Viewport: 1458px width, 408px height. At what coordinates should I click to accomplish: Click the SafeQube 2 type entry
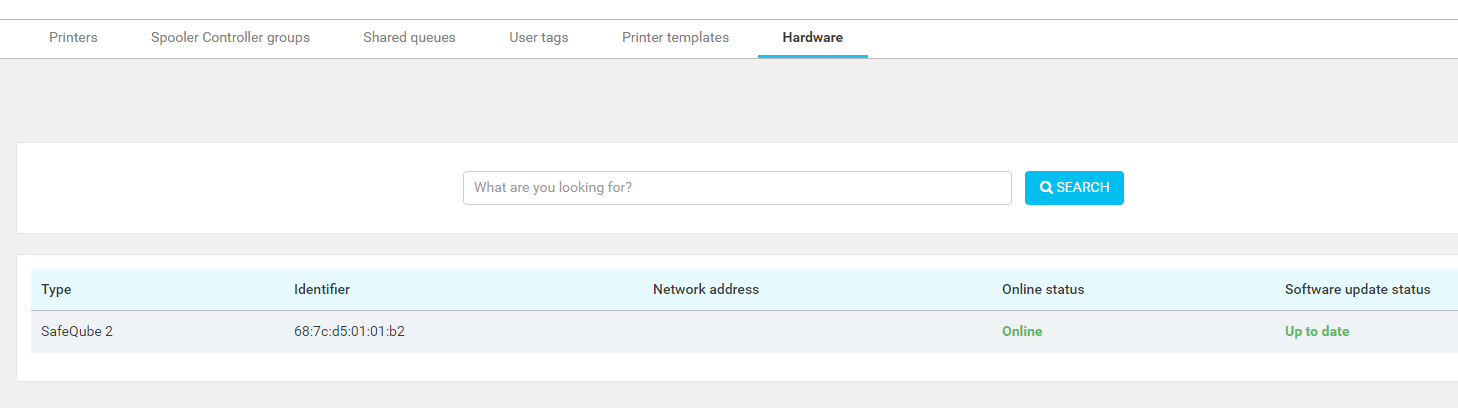[x=76, y=332]
